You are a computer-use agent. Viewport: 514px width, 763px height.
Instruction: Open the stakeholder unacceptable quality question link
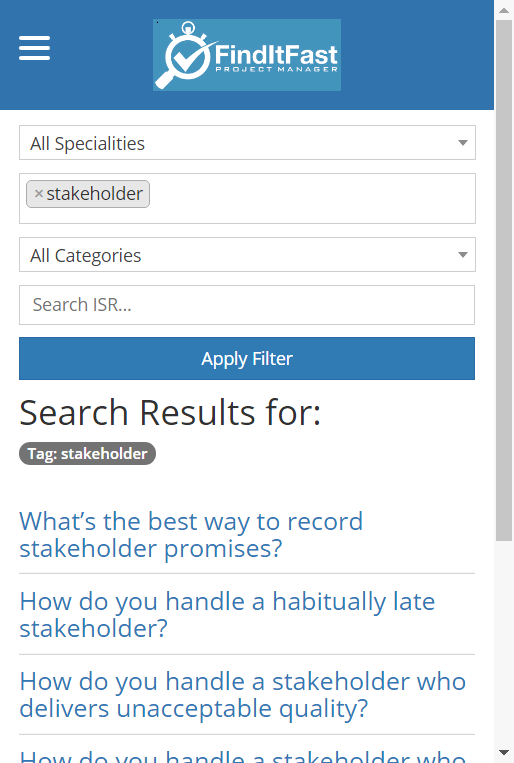[x=242, y=695]
